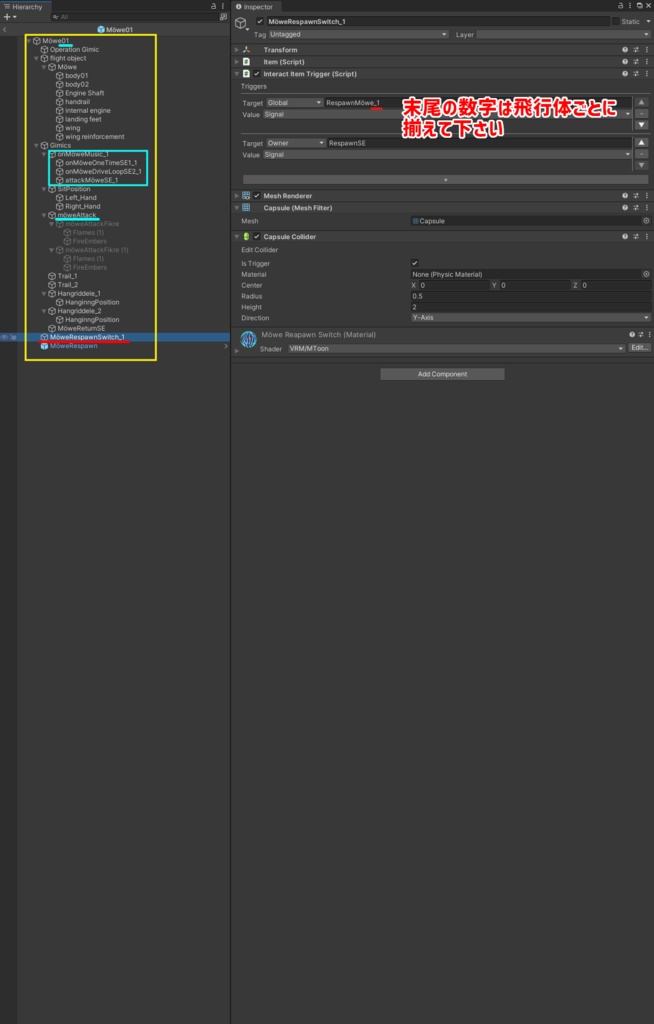
Task: Open help for Interact Item Trigger script
Action: (625, 74)
